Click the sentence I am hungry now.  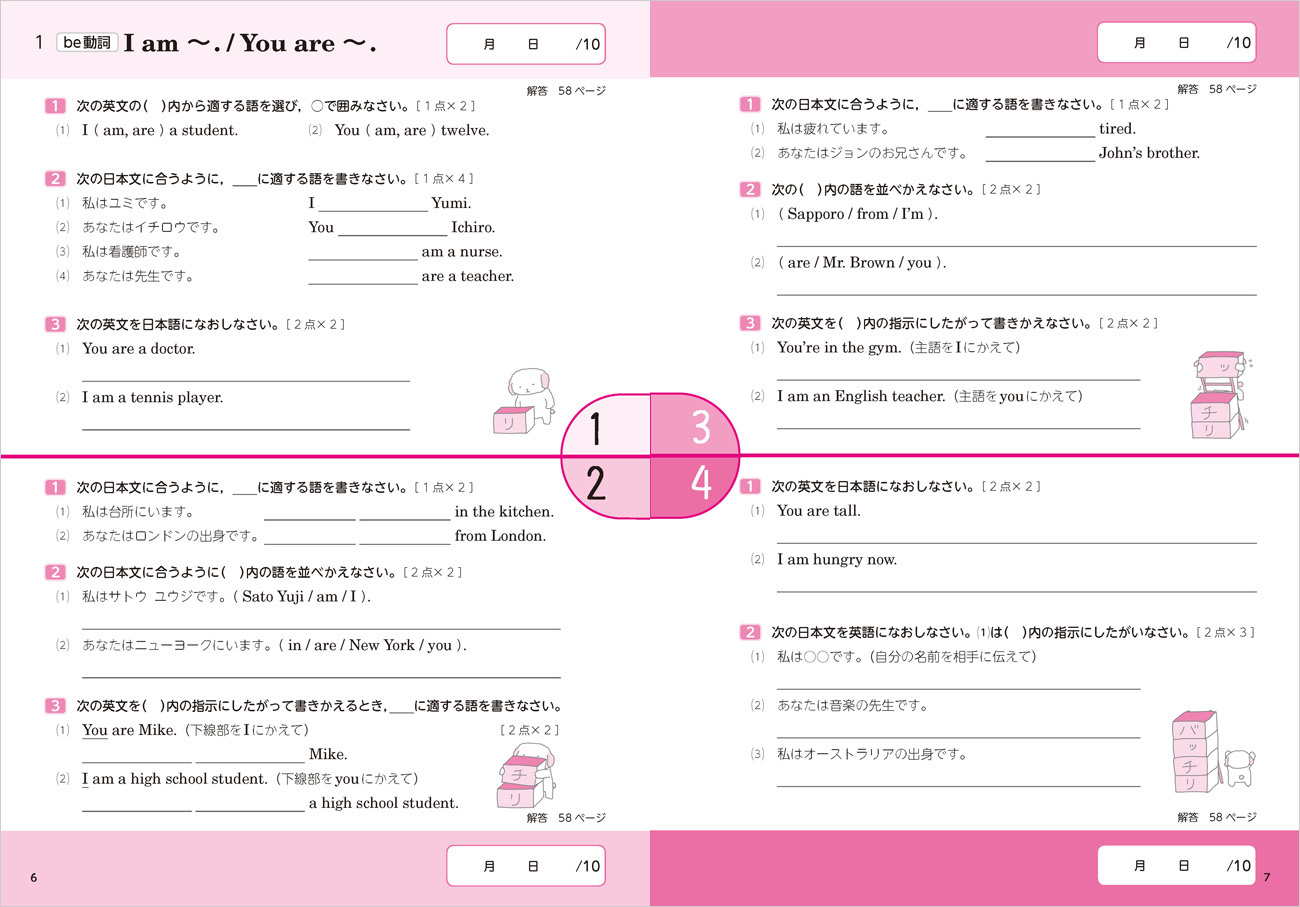(837, 559)
